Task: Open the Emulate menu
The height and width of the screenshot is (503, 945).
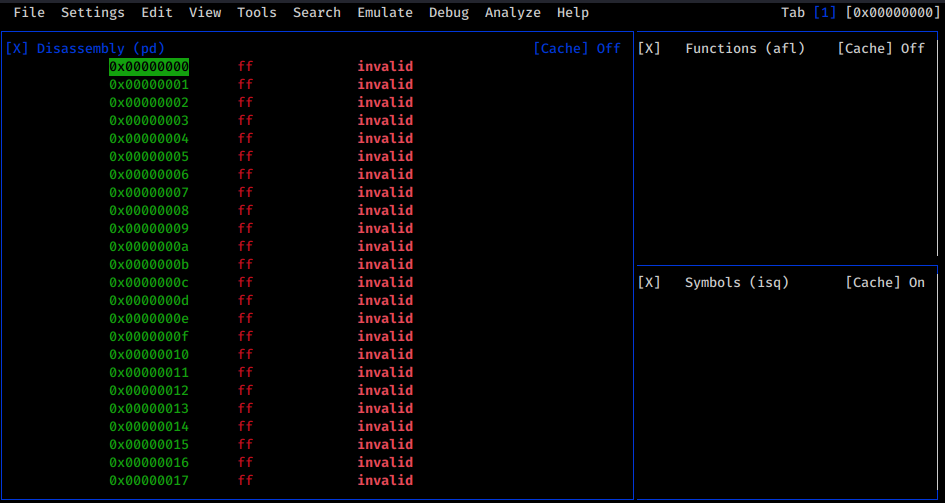Action: pos(385,13)
